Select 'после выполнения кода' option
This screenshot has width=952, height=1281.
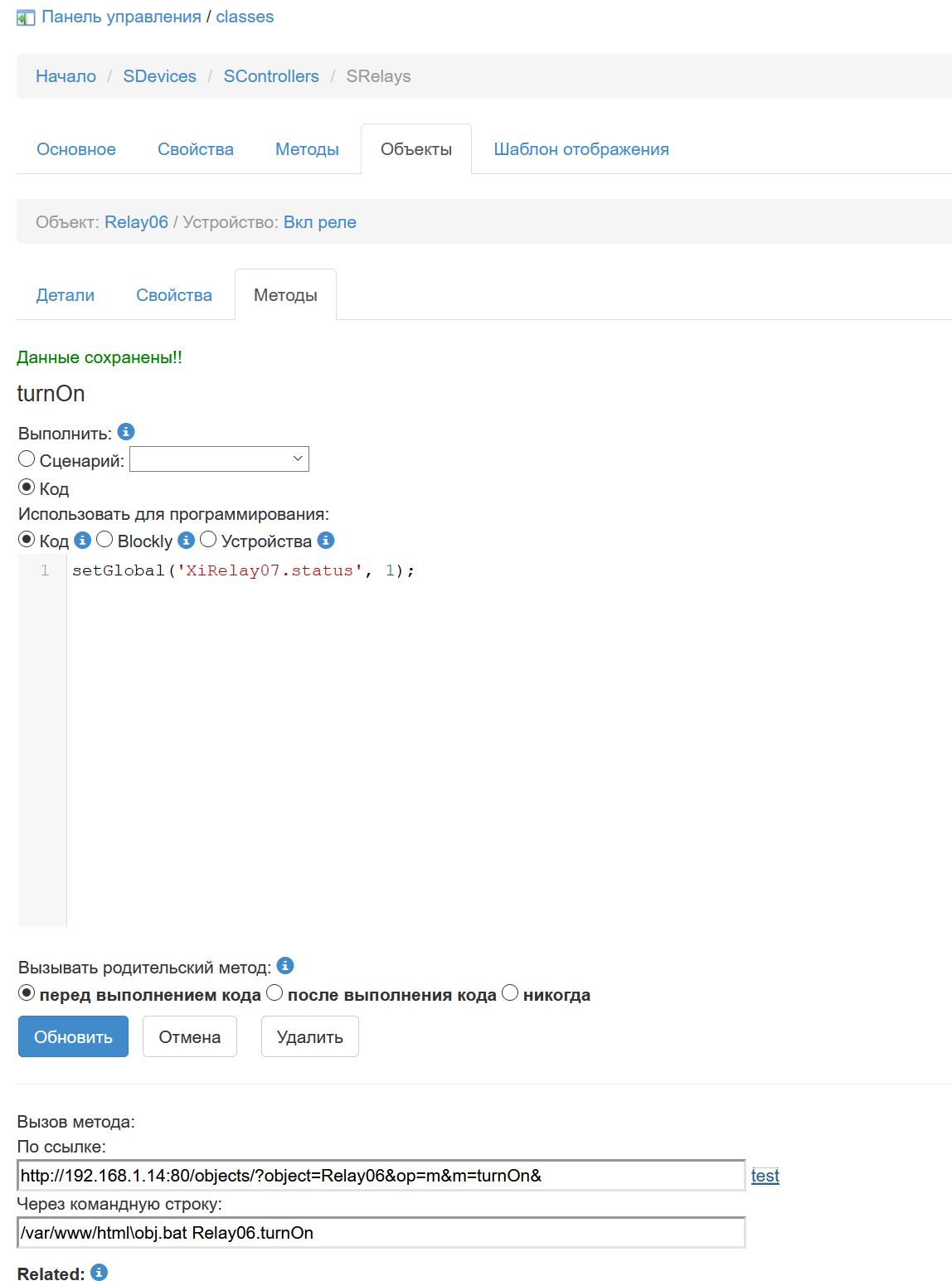[274, 992]
